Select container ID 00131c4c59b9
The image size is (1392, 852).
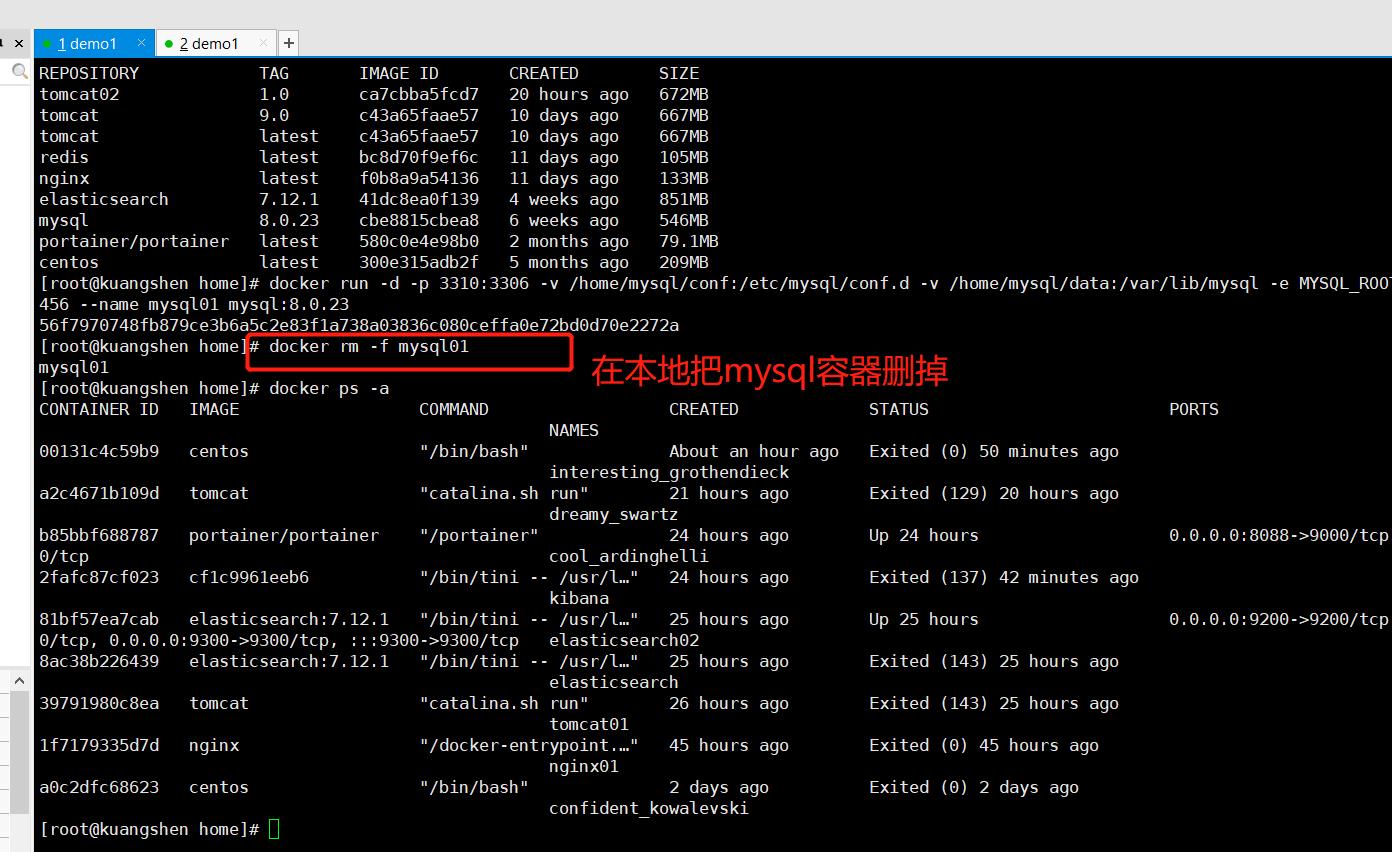99,451
